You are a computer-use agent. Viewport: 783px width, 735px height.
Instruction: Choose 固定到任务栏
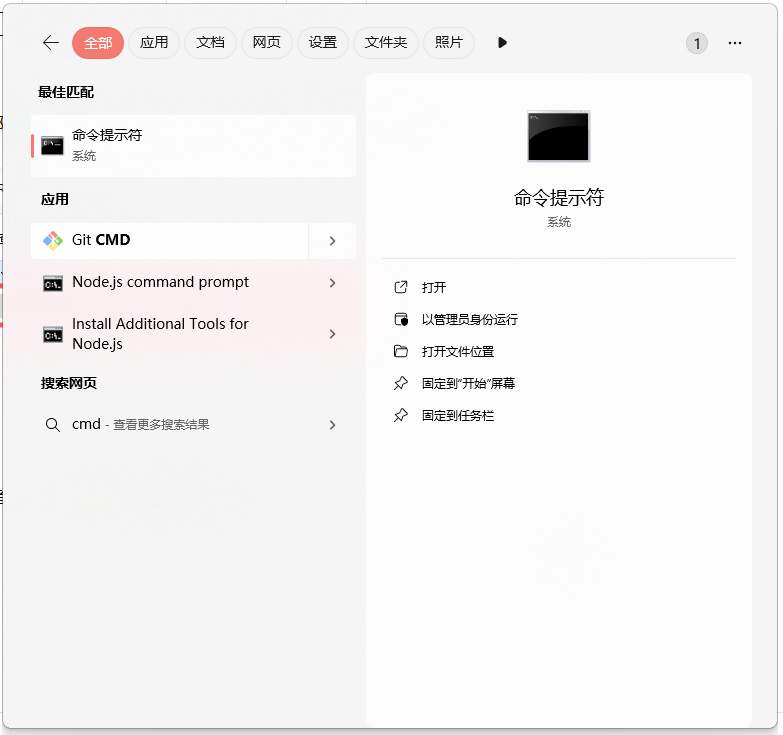(x=457, y=415)
